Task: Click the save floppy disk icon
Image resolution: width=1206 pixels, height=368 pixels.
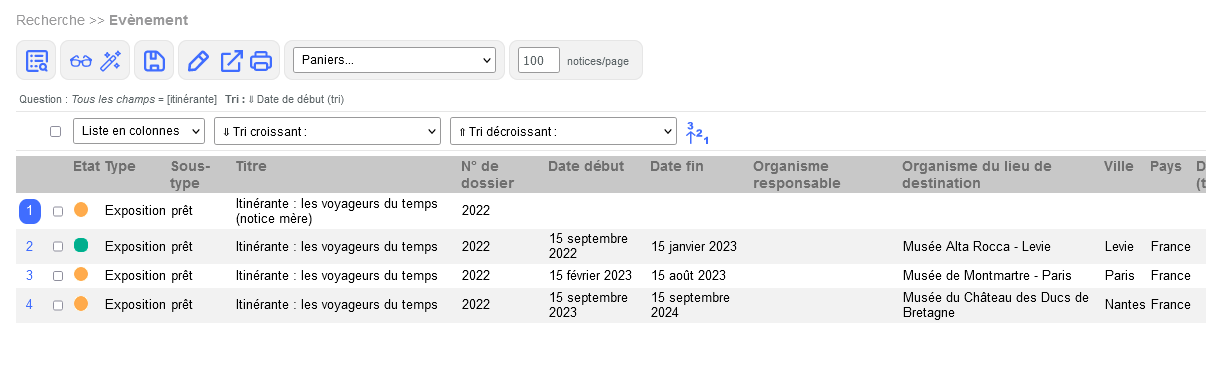Action: [x=154, y=61]
